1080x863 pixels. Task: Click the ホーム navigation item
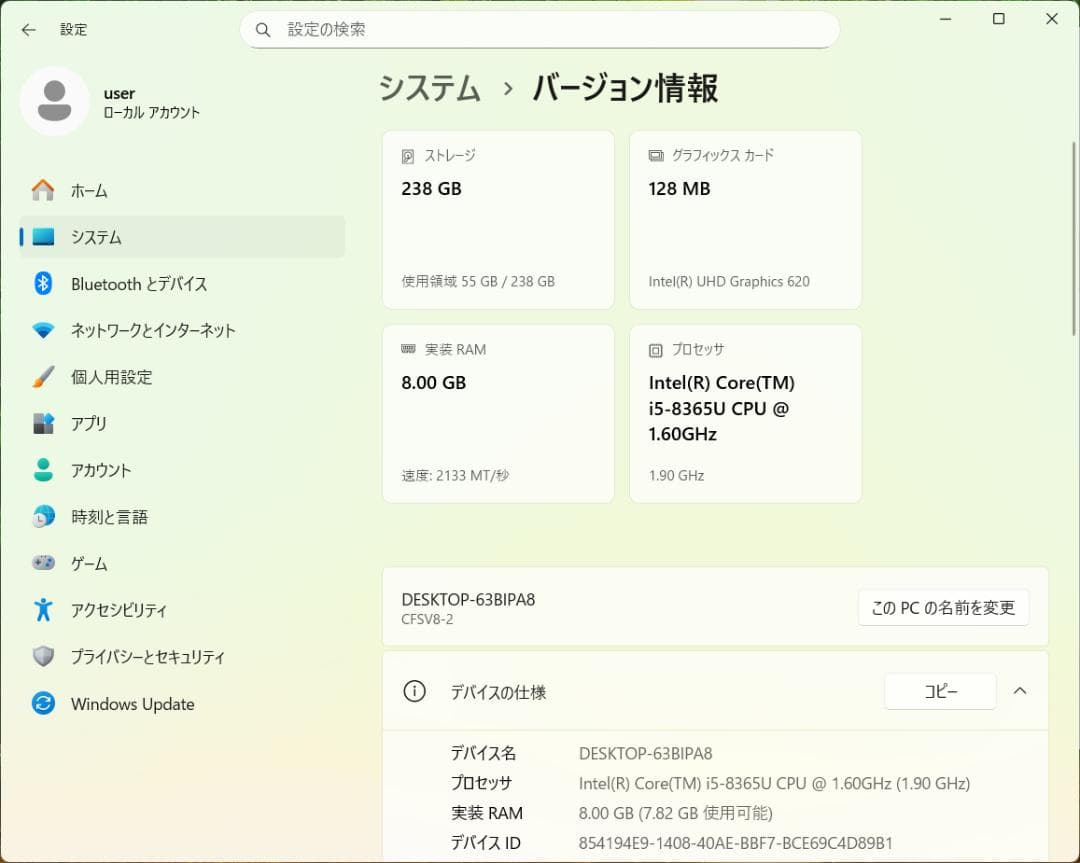pyautogui.click(x=88, y=190)
